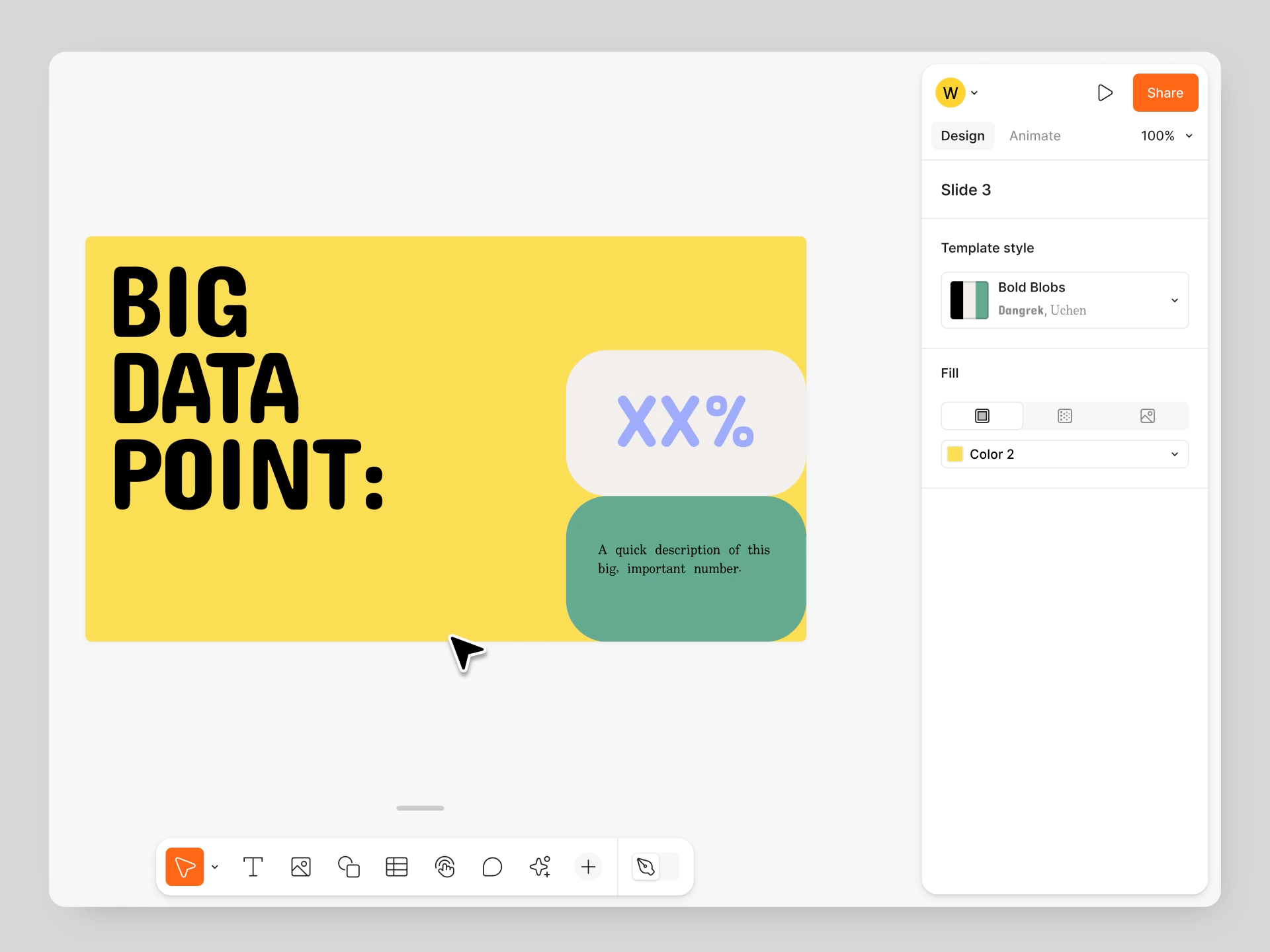Select the Text tool

tap(253, 867)
